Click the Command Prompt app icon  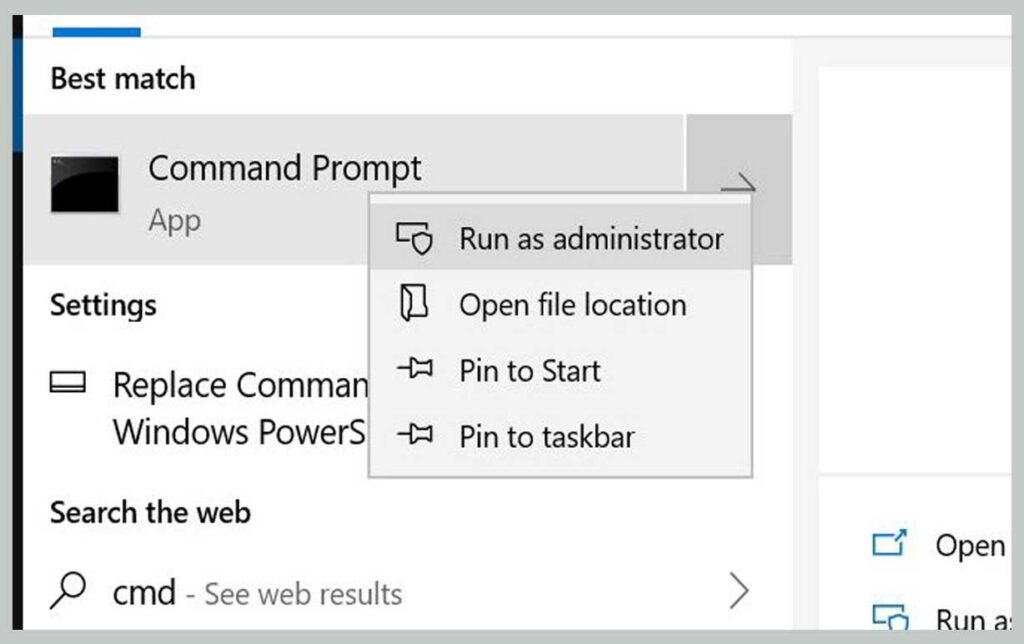[x=85, y=185]
